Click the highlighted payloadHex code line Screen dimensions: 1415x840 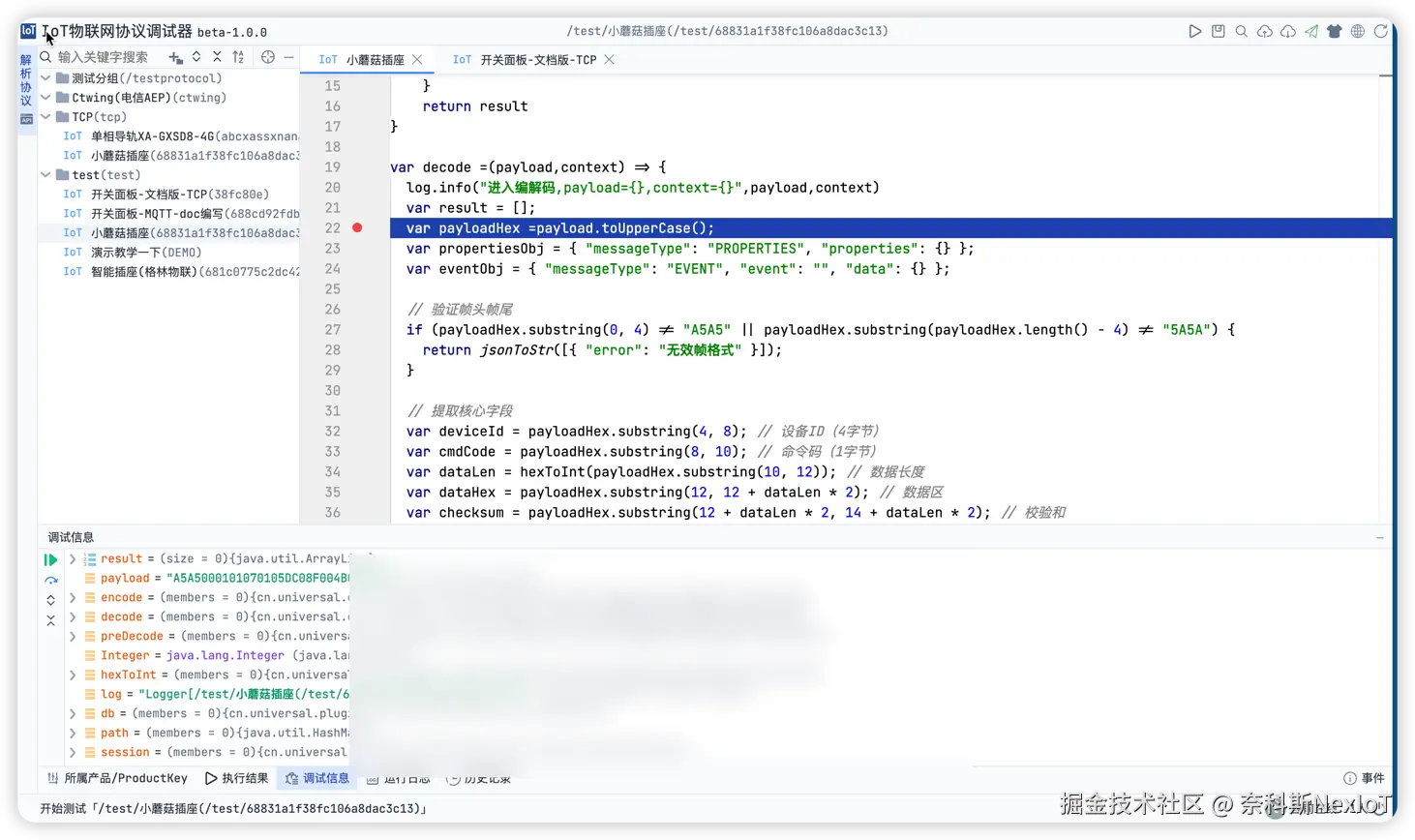pos(890,228)
